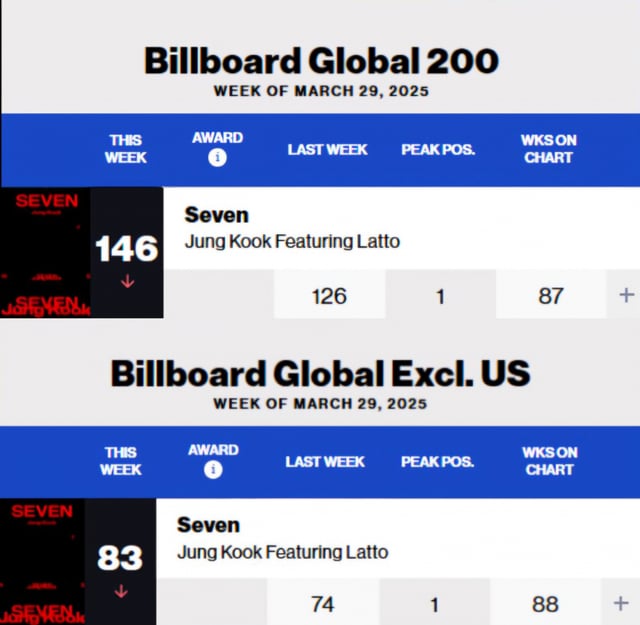Expand the Global Excl. US Seven entry with plus
Viewport: 640px width, 625px height.
[621, 603]
